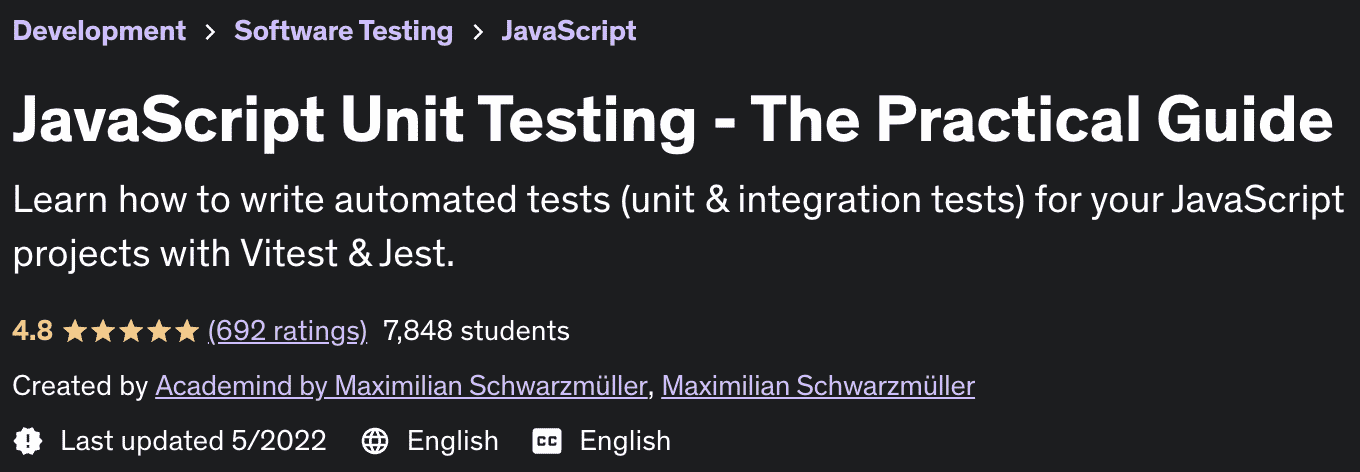This screenshot has width=1360, height=472.
Task: Visit Academind by Maximilian Schwarzmüller instructor link
Action: 401,386
